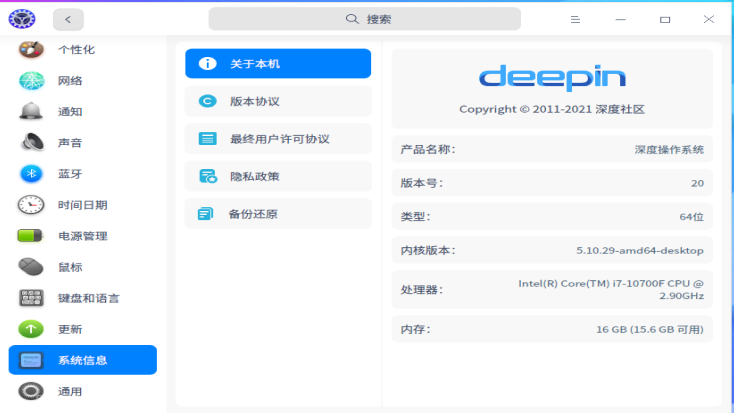Image resolution: width=734 pixels, height=413 pixels.
Task: Click the 版本号 label
Action: pyautogui.click(x=422, y=183)
